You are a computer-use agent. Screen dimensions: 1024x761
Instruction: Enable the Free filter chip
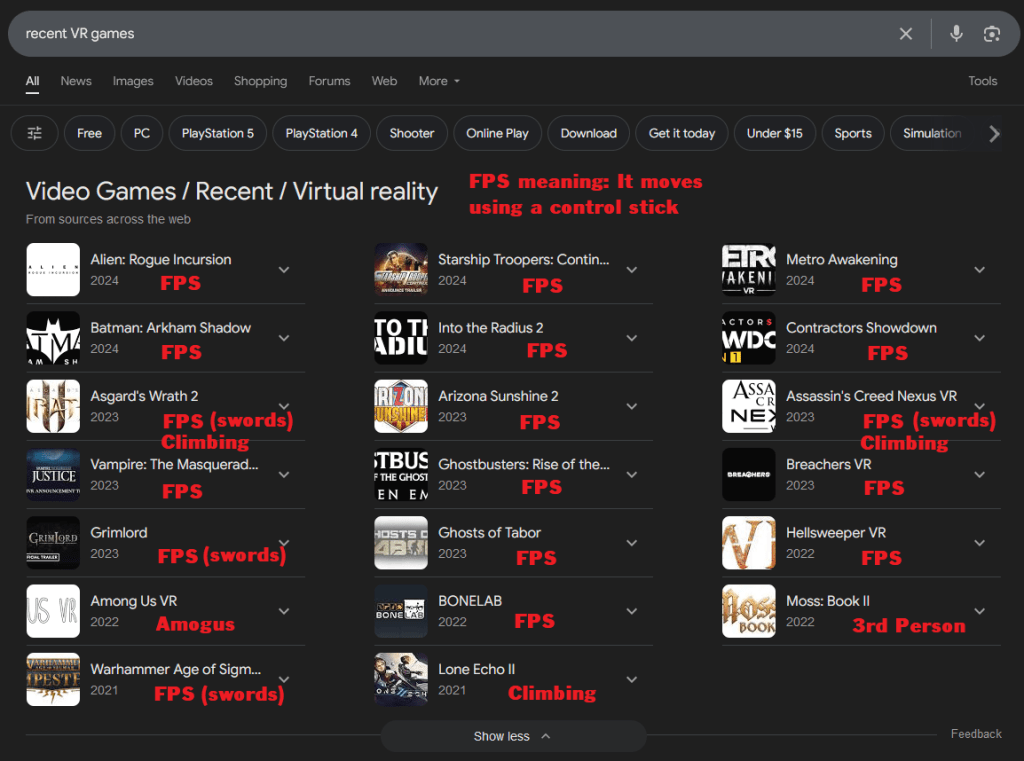point(90,133)
